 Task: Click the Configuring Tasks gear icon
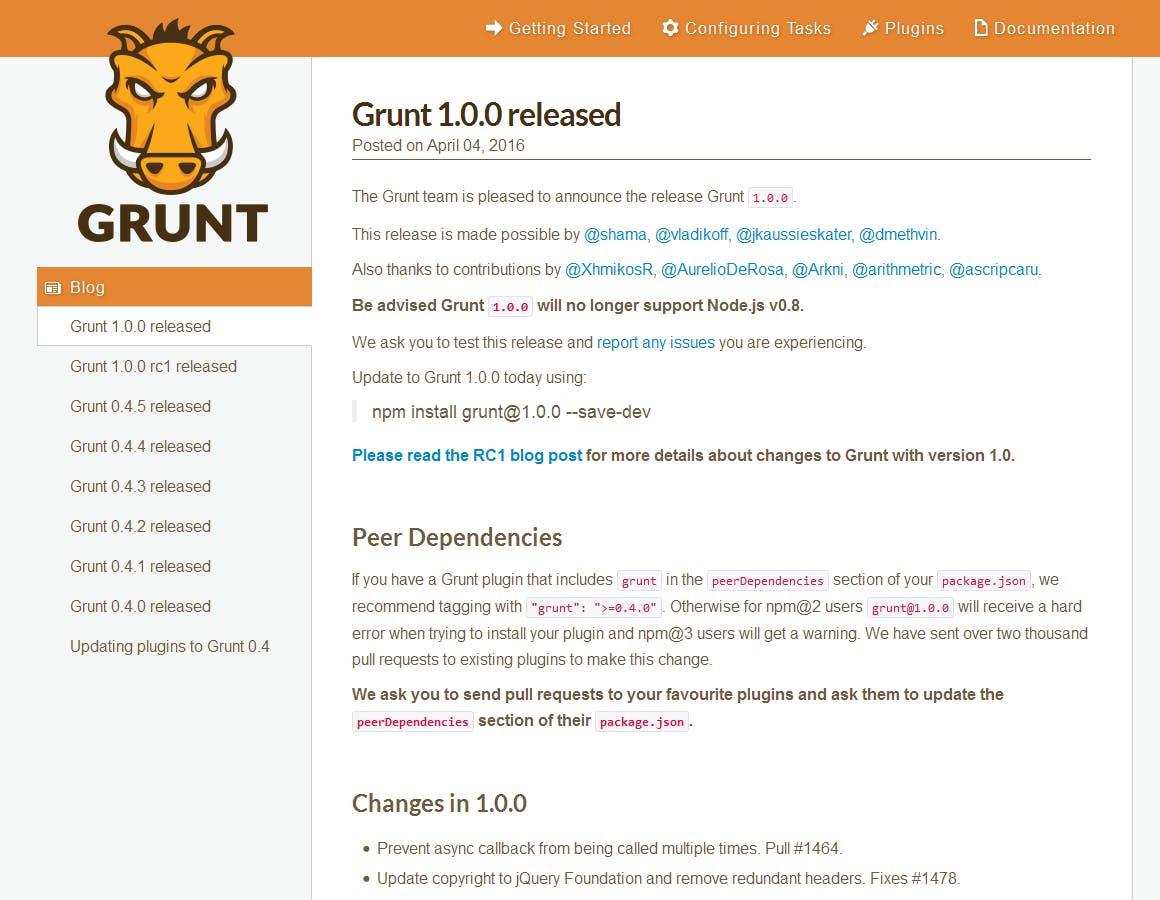[670, 28]
